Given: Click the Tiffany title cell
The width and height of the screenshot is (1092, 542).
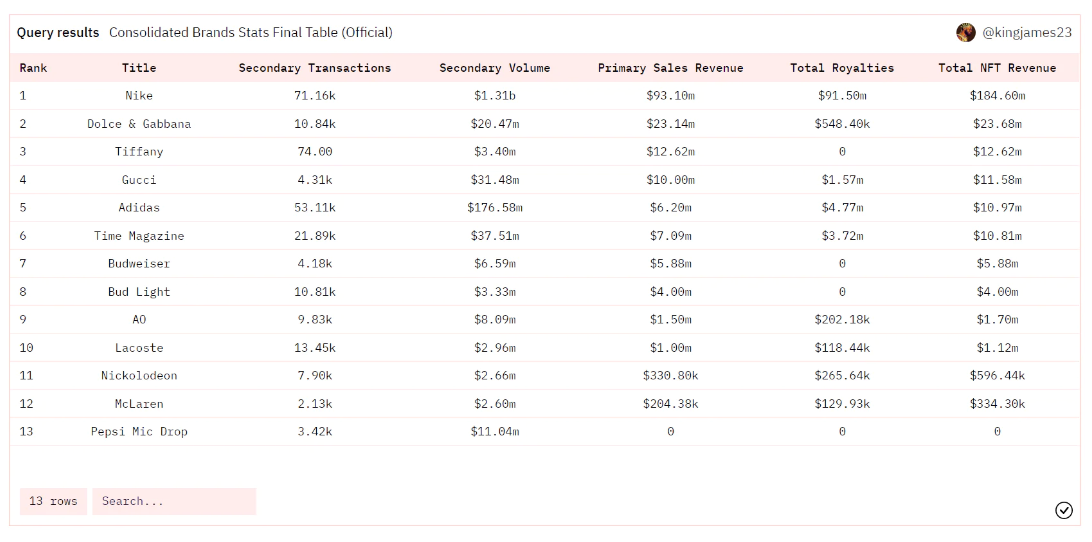Looking at the screenshot, I should tap(139, 152).
